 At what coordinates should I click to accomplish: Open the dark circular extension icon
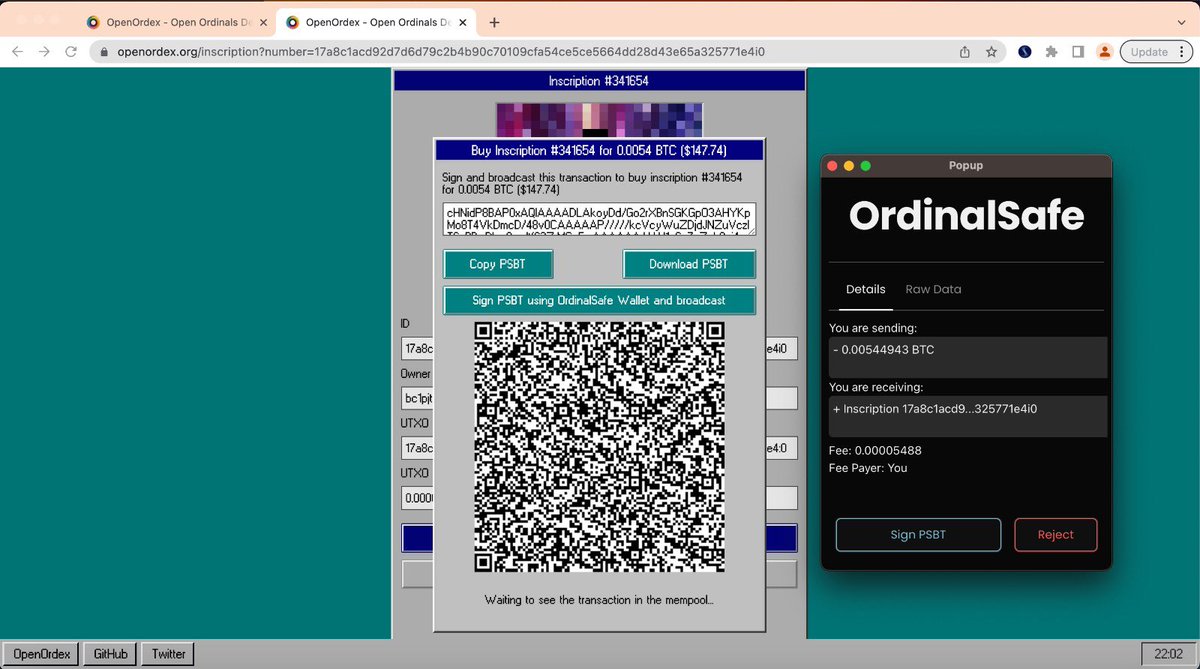coord(1024,51)
